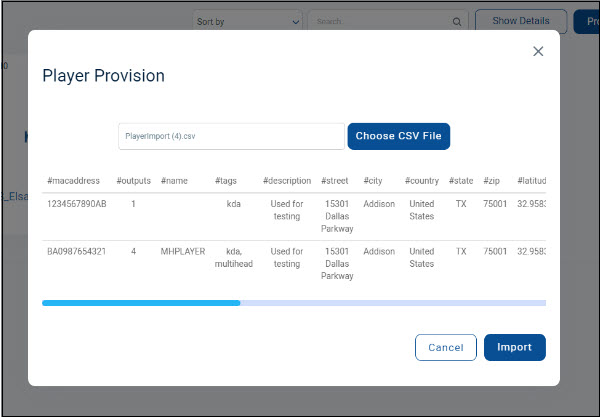
Task: Open the Sort by dropdown
Action: (x=248, y=21)
